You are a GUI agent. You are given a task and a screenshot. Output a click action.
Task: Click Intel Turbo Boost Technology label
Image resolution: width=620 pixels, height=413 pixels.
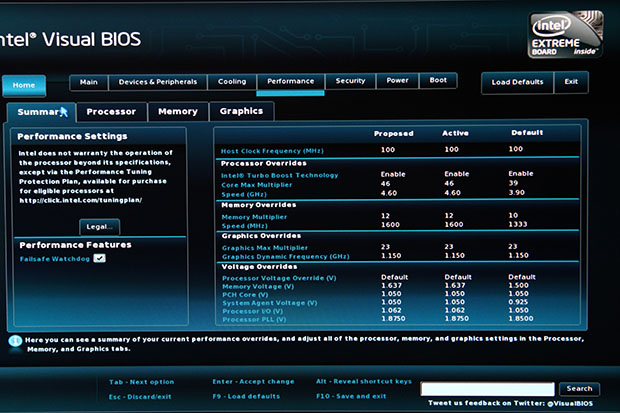point(280,175)
